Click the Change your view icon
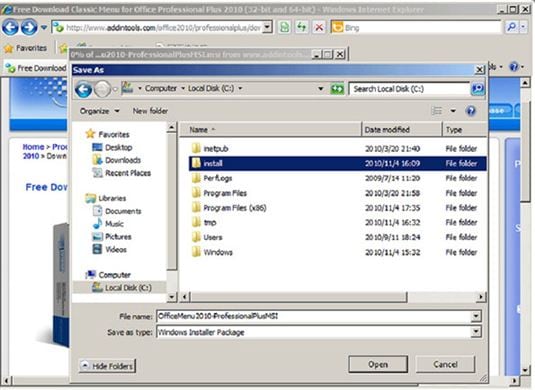This screenshot has width=535, height=390. 437,111
